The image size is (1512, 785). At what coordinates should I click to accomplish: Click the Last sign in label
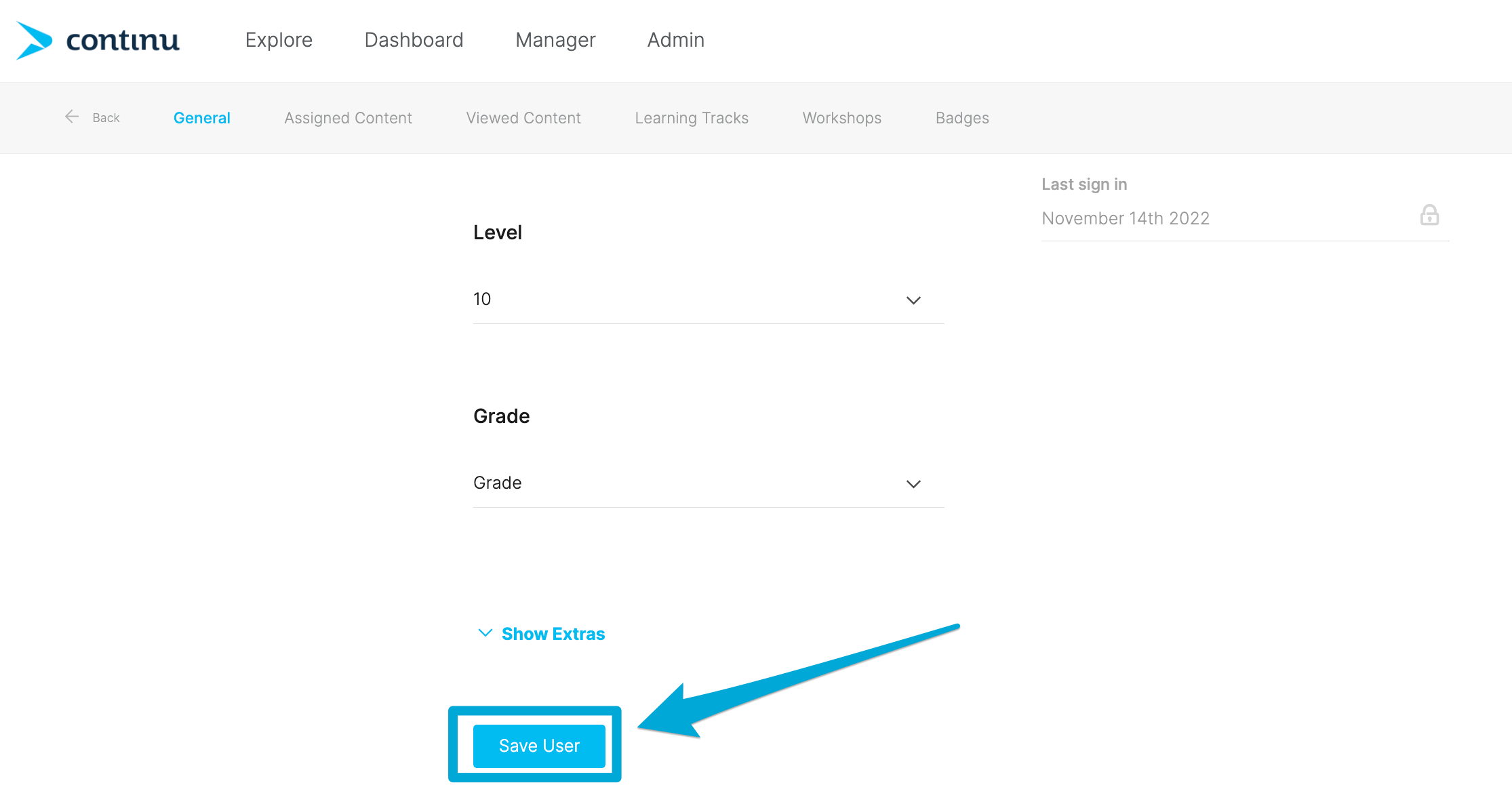point(1084,184)
